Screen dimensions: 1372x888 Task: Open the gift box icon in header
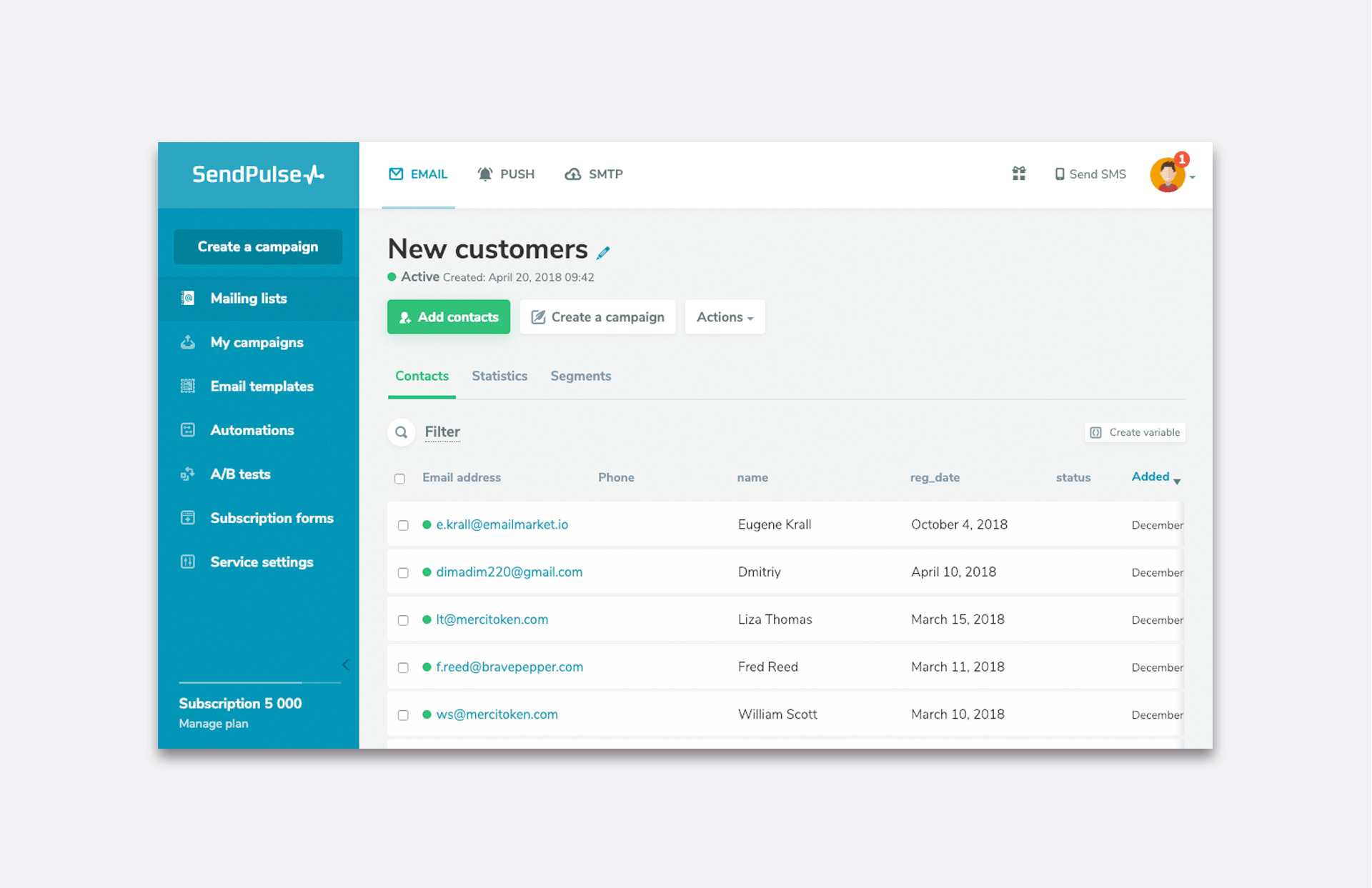point(1018,174)
